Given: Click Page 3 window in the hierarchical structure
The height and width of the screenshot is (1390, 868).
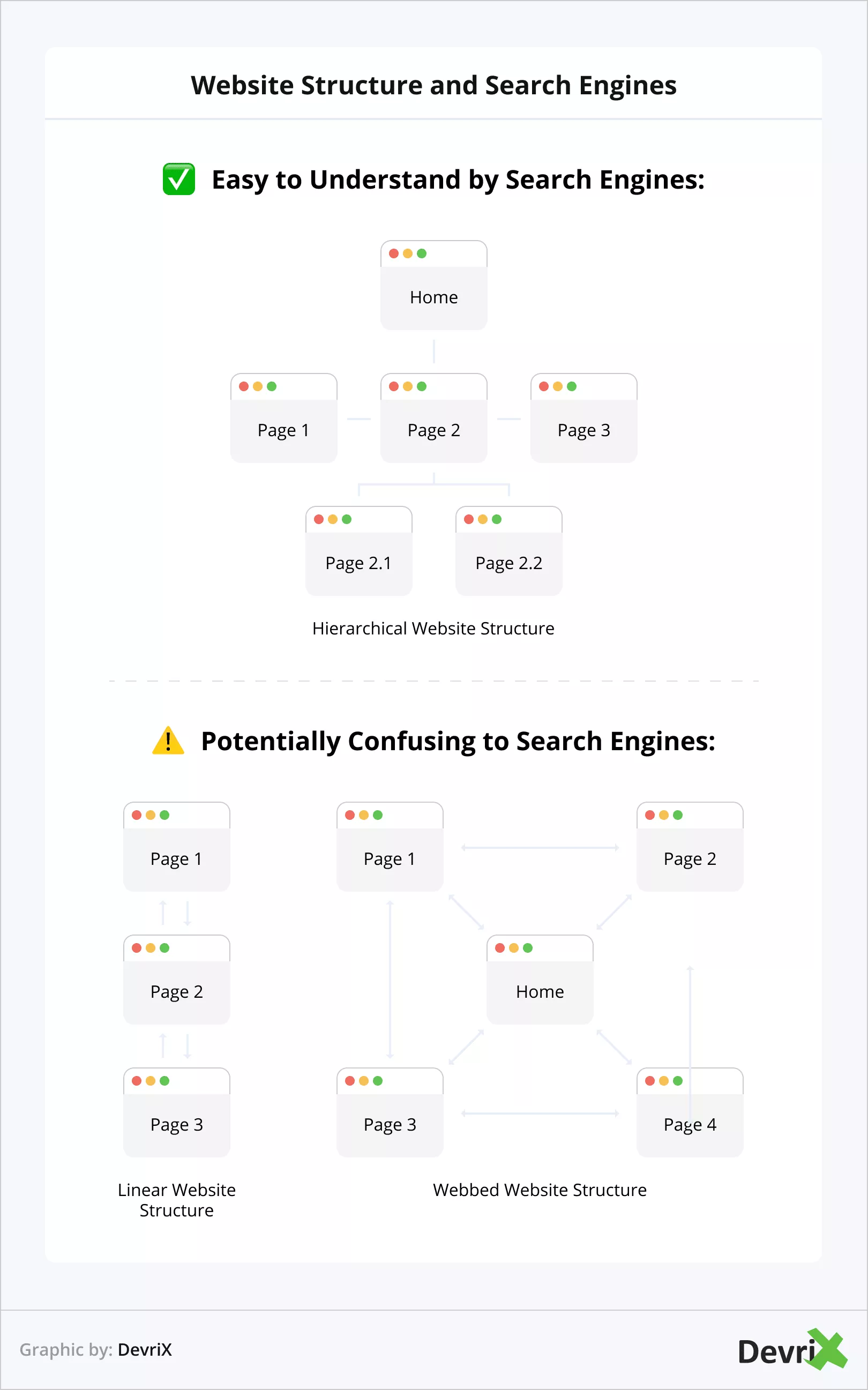Looking at the screenshot, I should (x=583, y=418).
